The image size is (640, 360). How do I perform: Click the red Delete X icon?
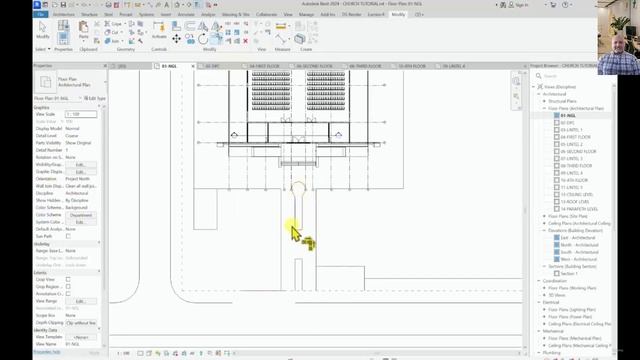pos(245,41)
